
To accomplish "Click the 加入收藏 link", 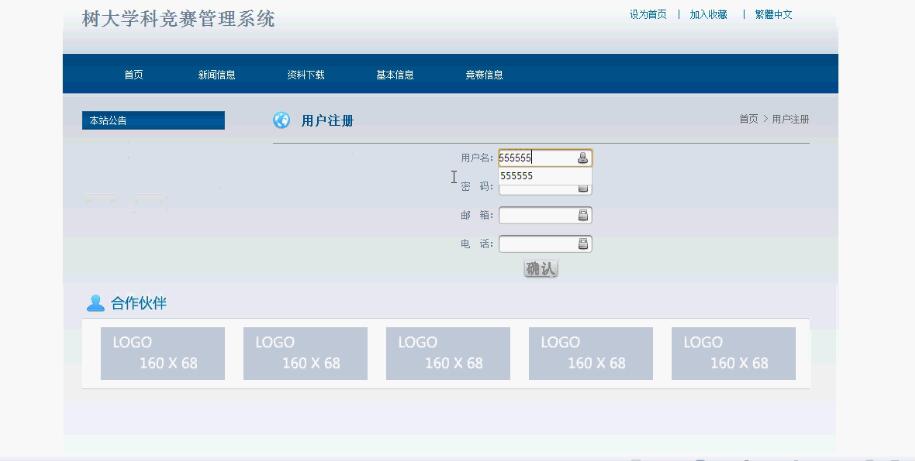I will pos(708,15).
